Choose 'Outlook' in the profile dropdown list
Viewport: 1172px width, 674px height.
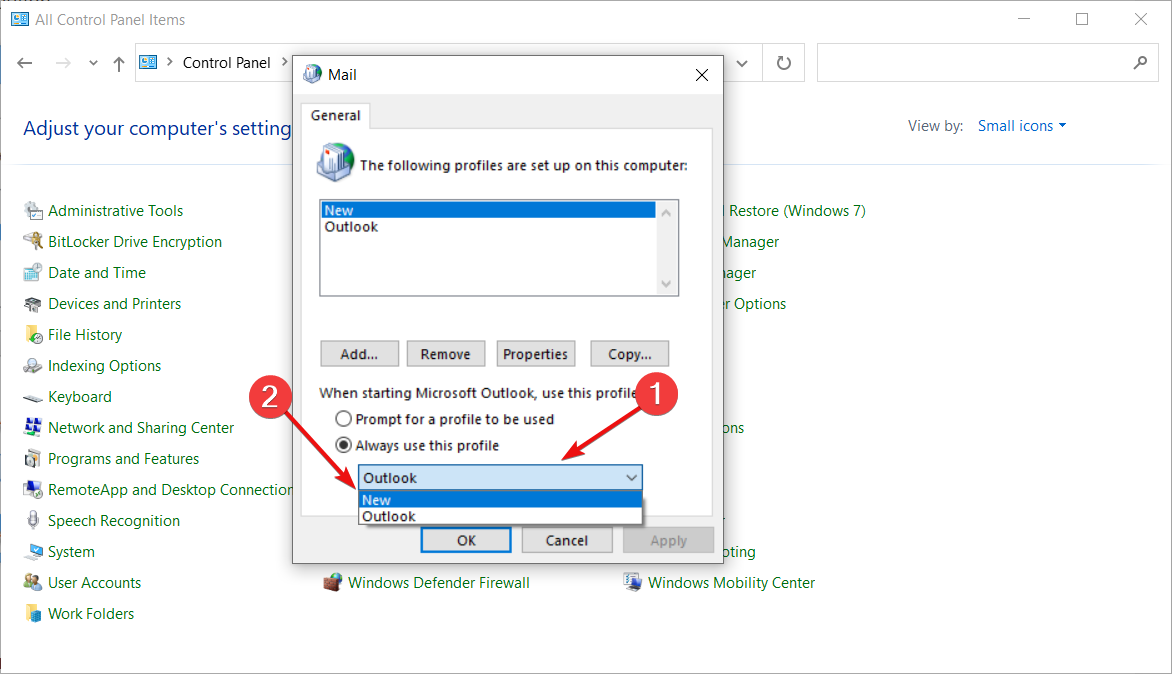pos(500,516)
